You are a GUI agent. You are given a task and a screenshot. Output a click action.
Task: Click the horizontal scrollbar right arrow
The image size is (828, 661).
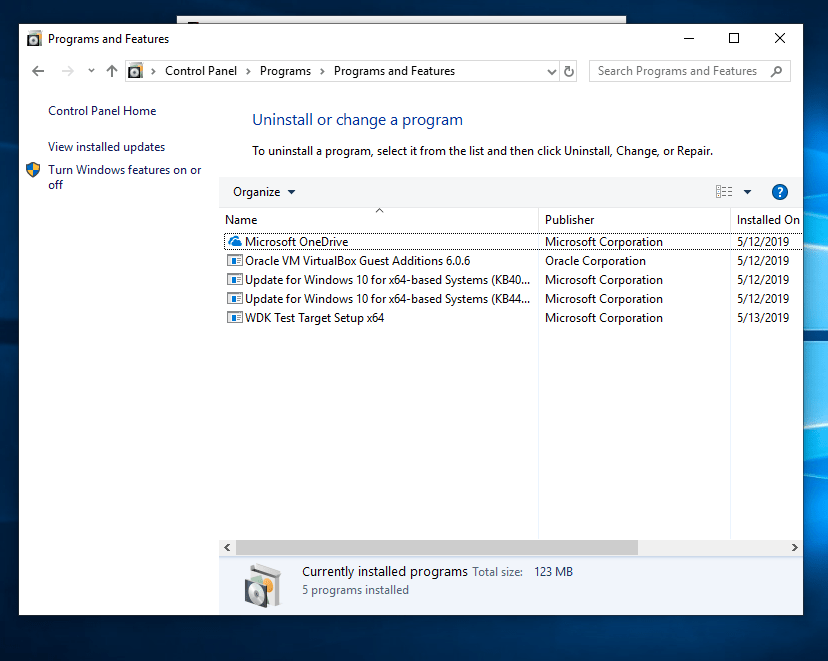pyautogui.click(x=794, y=547)
